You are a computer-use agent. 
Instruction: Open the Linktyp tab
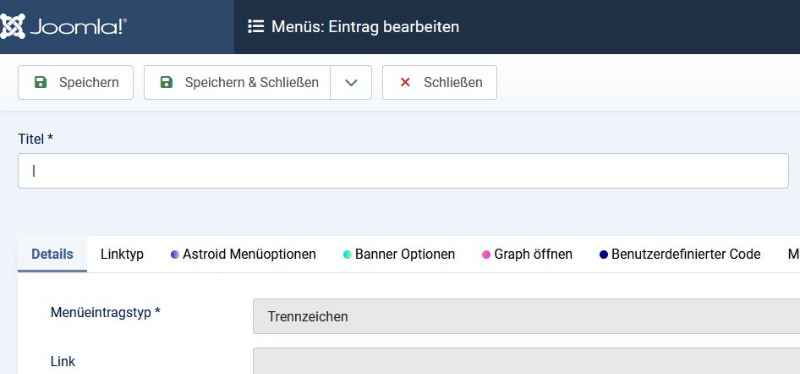click(122, 254)
